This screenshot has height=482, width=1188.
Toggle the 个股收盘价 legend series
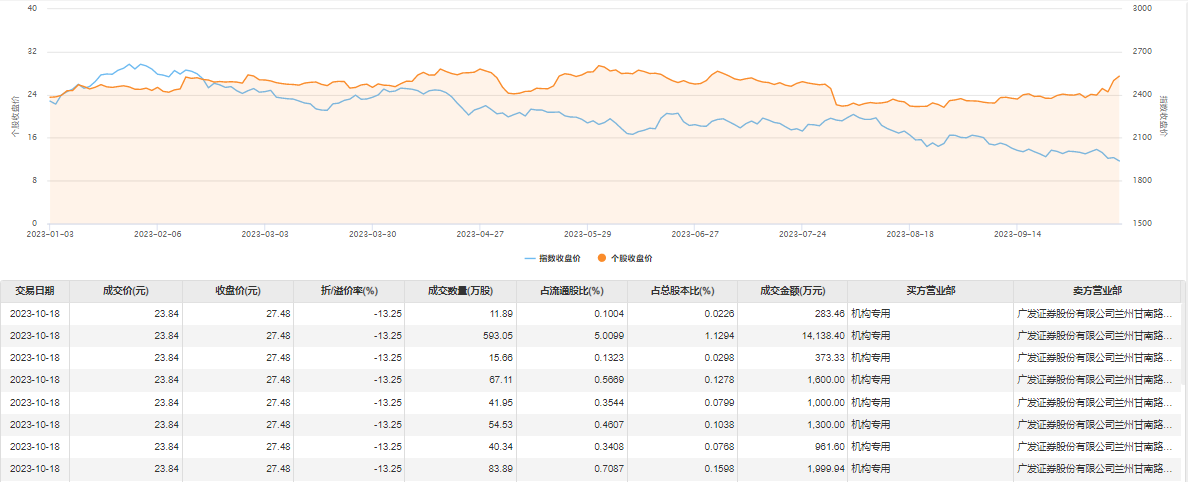pos(625,258)
